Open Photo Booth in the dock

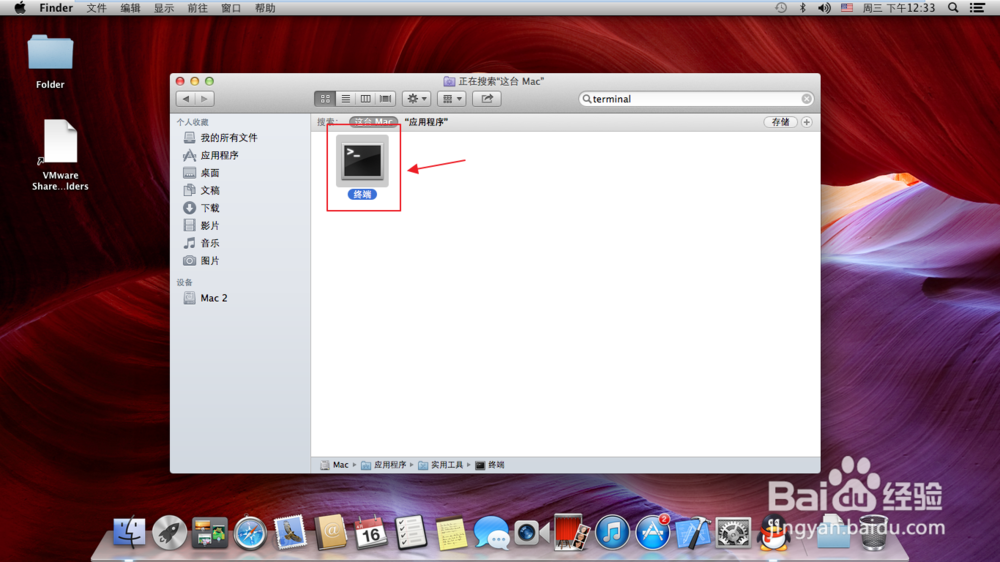click(571, 533)
